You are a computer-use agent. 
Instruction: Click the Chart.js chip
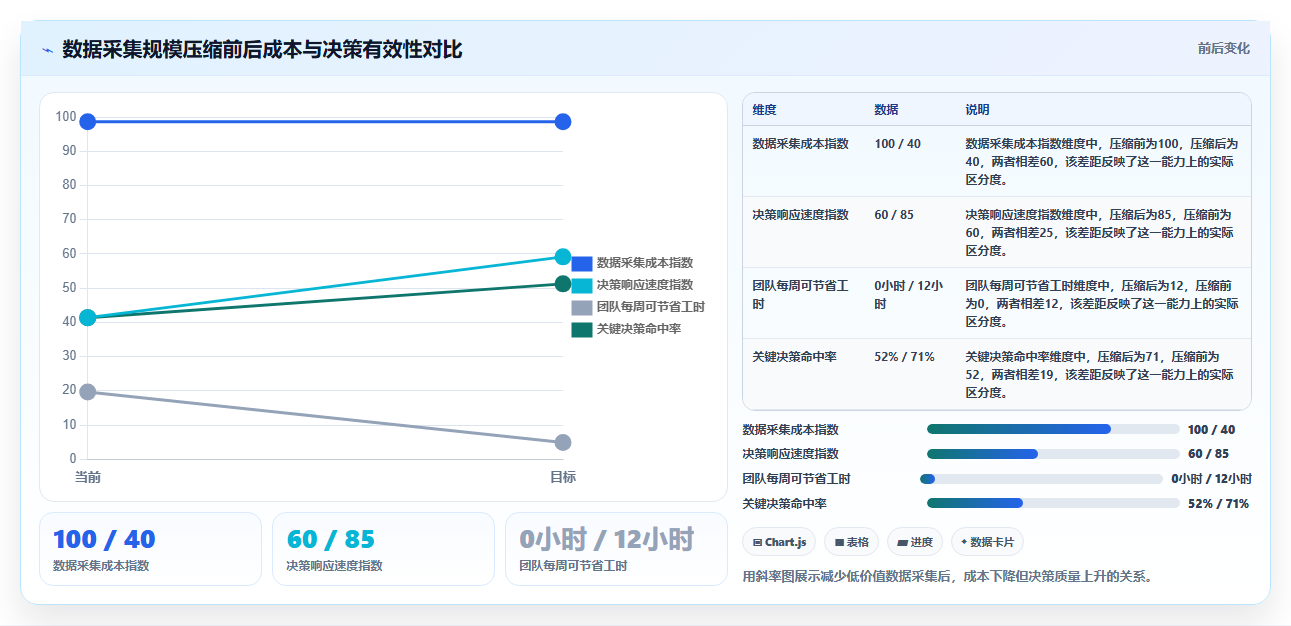click(x=780, y=542)
